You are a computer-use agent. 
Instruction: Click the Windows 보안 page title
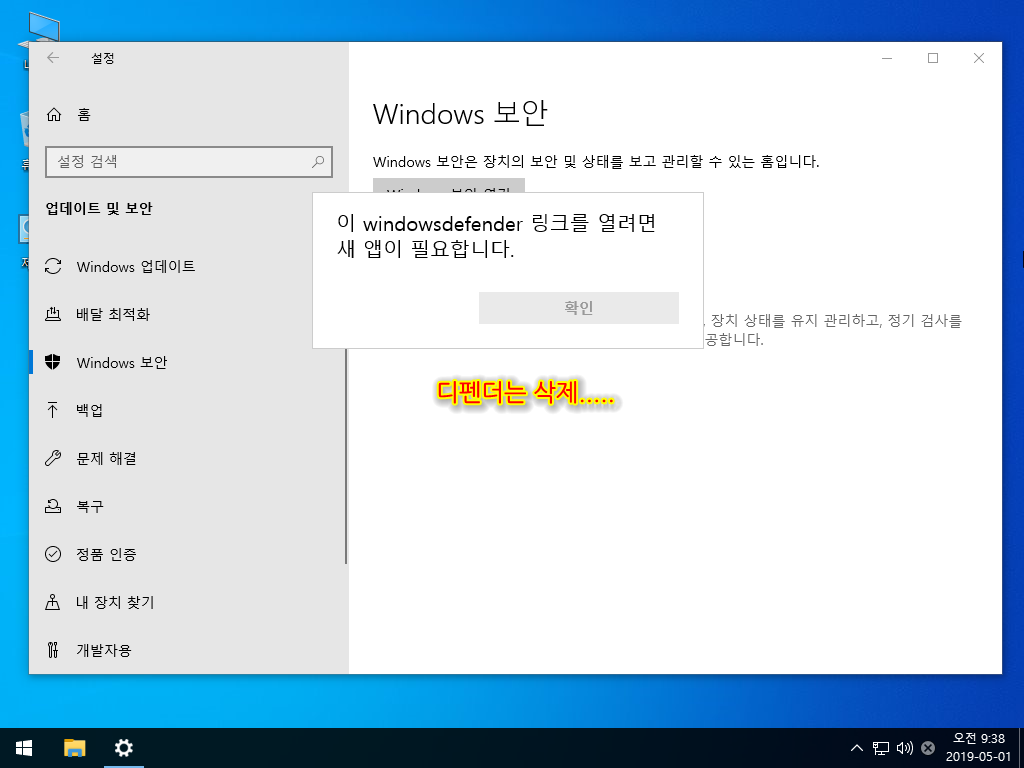(460, 114)
